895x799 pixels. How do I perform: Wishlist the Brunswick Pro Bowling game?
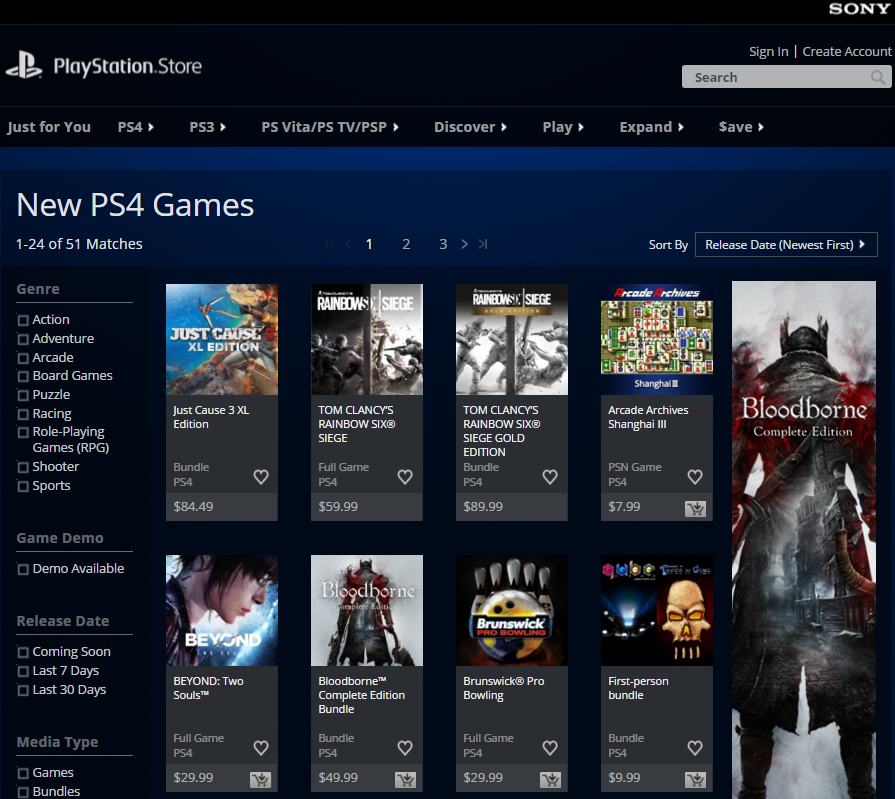coord(550,748)
